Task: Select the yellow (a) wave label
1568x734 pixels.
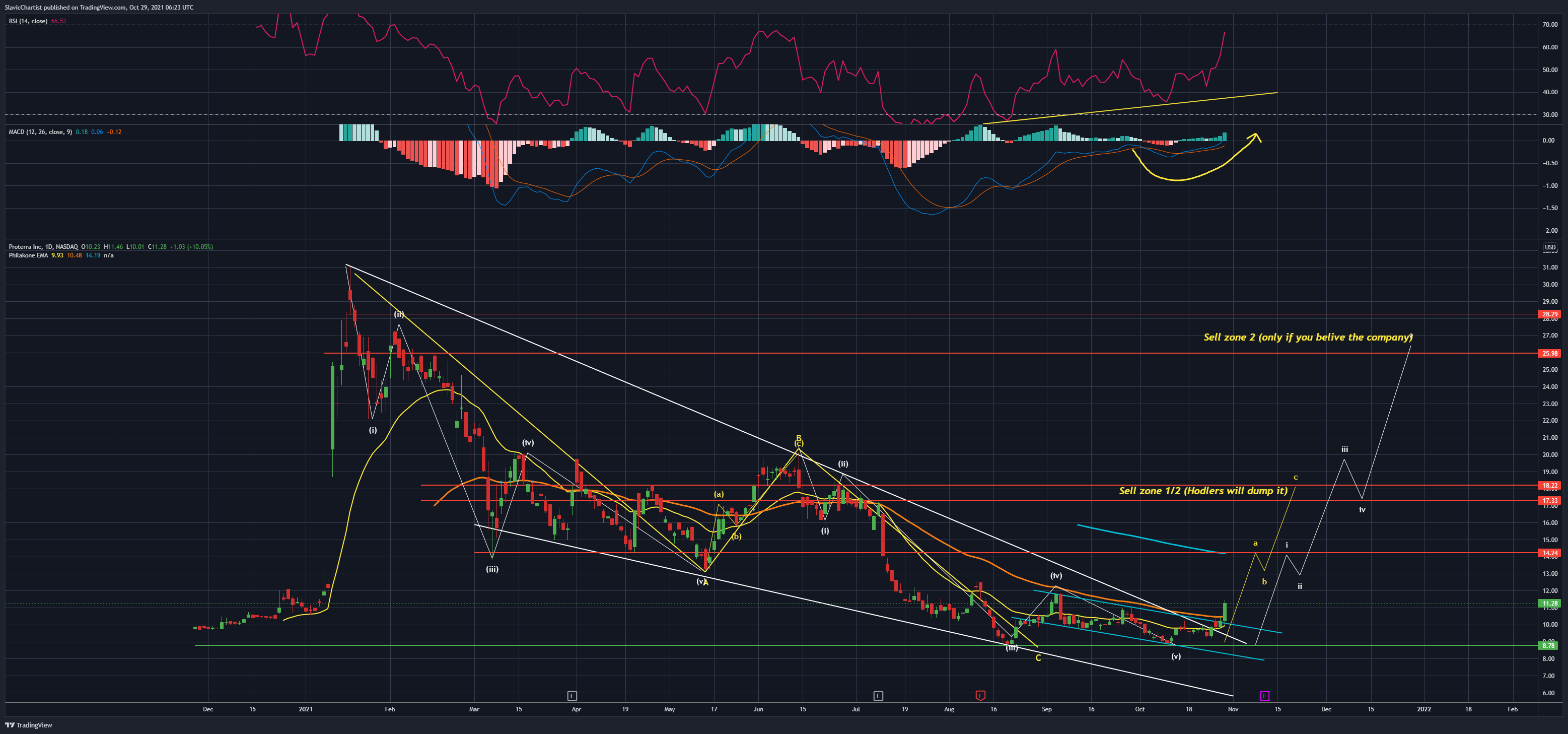Action: 719,494
